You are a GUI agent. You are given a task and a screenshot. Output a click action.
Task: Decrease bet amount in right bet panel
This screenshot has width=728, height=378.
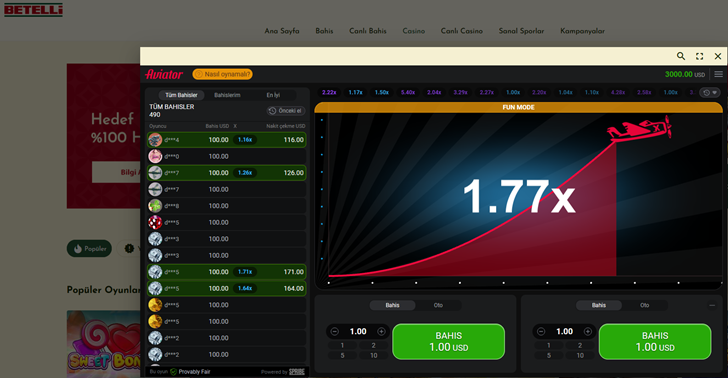point(540,332)
